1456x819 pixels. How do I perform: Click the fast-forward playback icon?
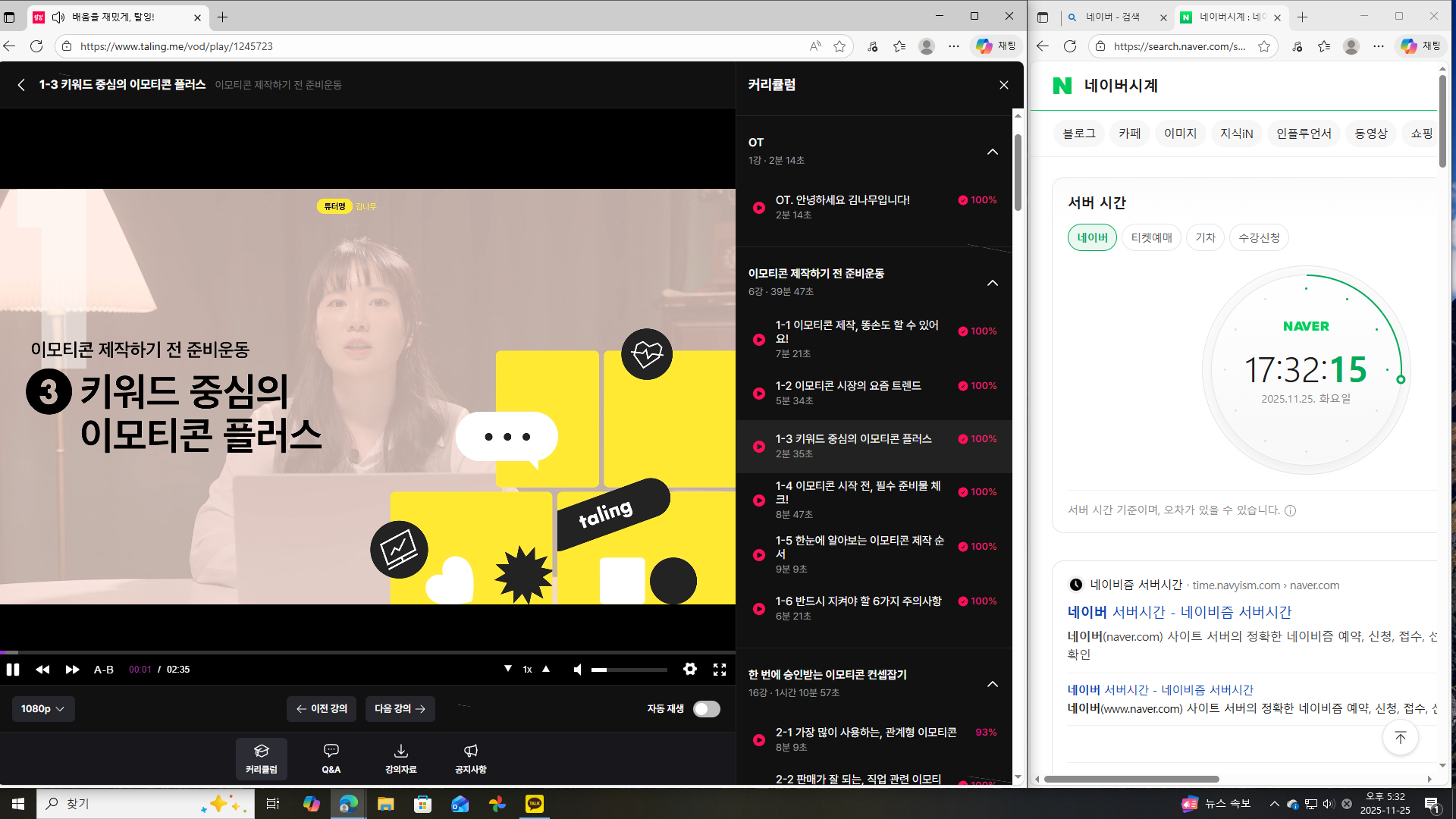point(72,670)
